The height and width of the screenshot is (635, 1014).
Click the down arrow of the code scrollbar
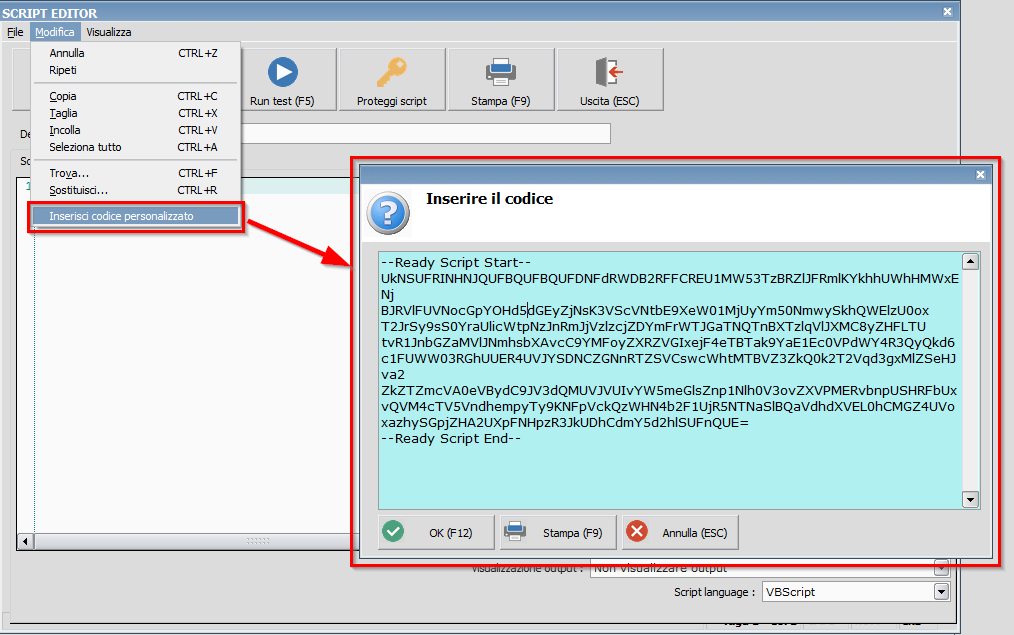coord(970,499)
